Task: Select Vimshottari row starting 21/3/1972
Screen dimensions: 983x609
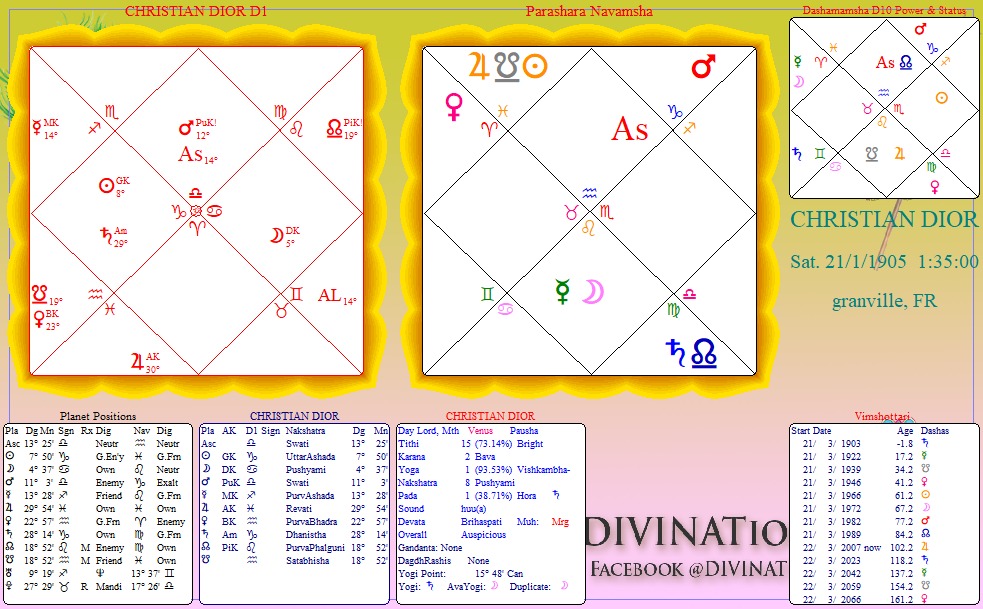Action: pos(866,508)
